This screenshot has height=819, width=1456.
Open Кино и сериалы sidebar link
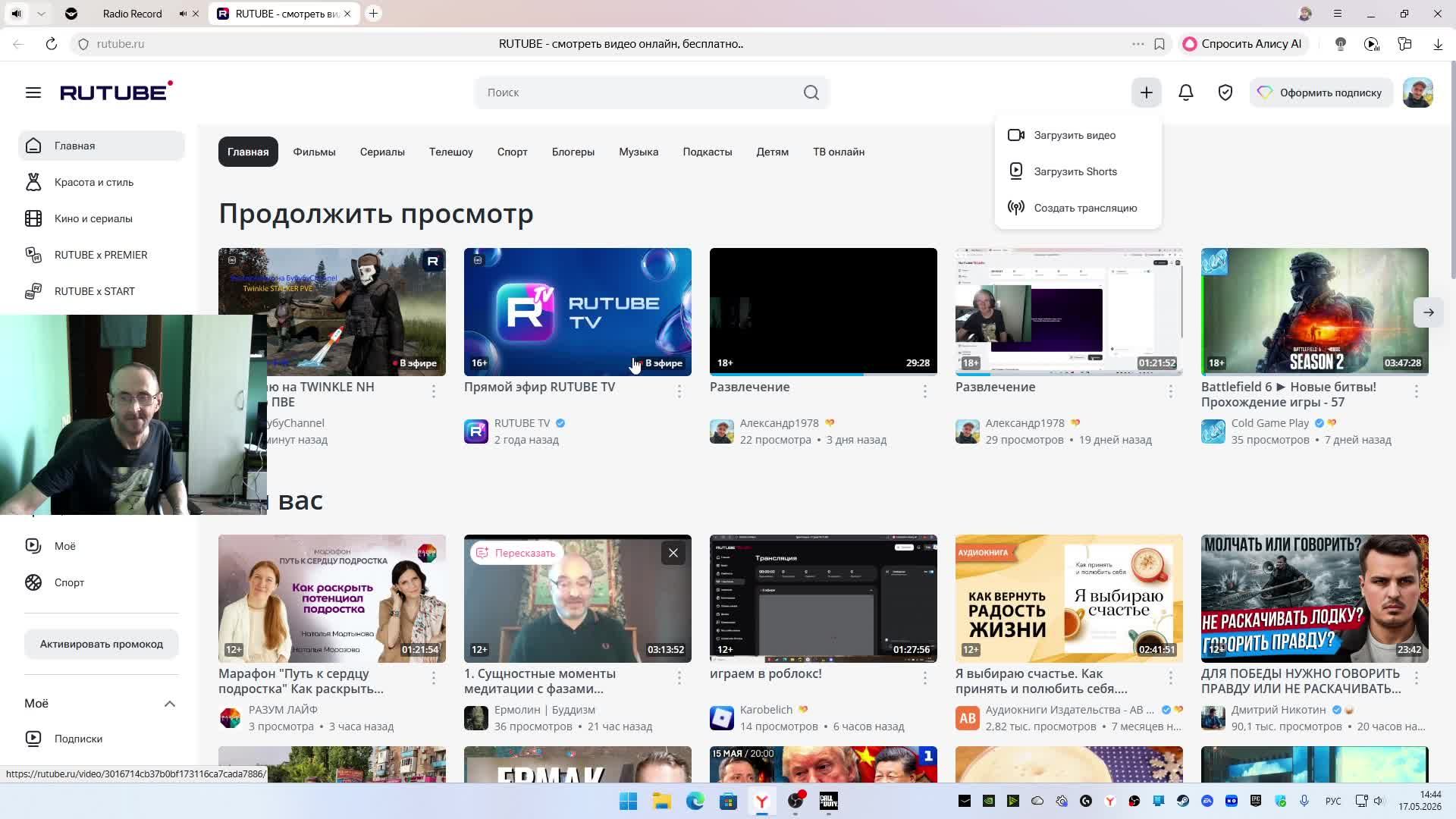click(x=102, y=218)
